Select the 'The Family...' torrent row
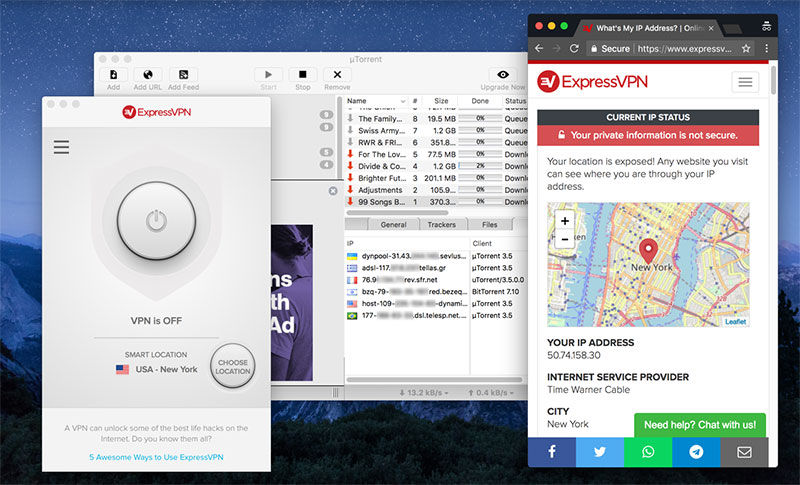The height and width of the screenshot is (485, 800). (437, 118)
